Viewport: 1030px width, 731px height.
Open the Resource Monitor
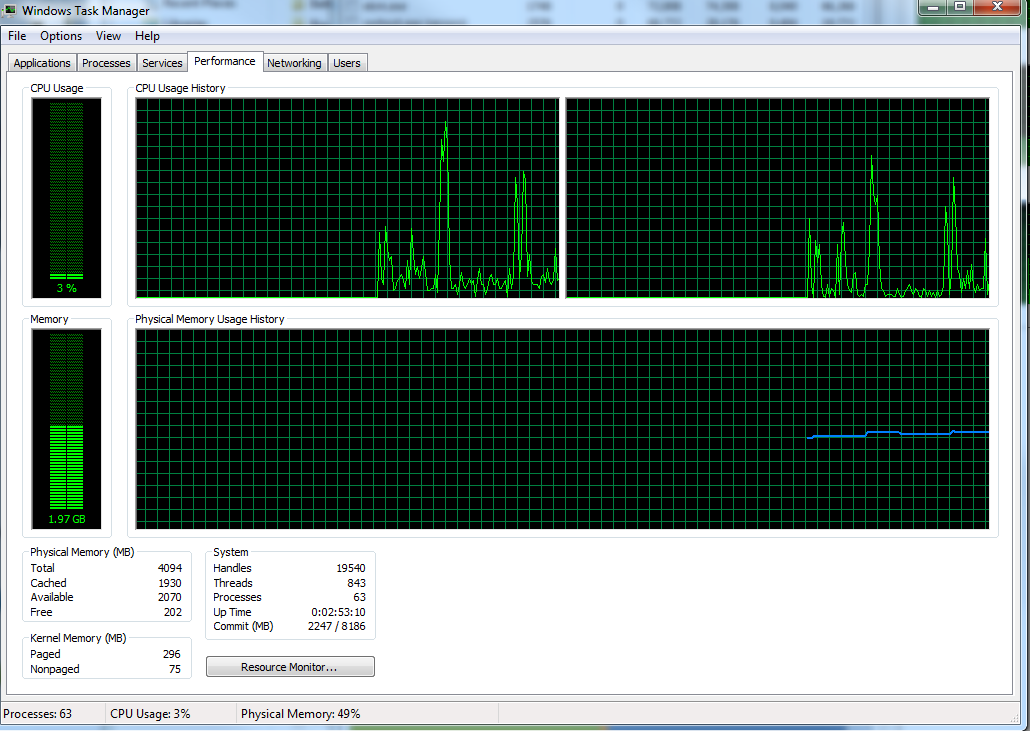click(x=290, y=667)
